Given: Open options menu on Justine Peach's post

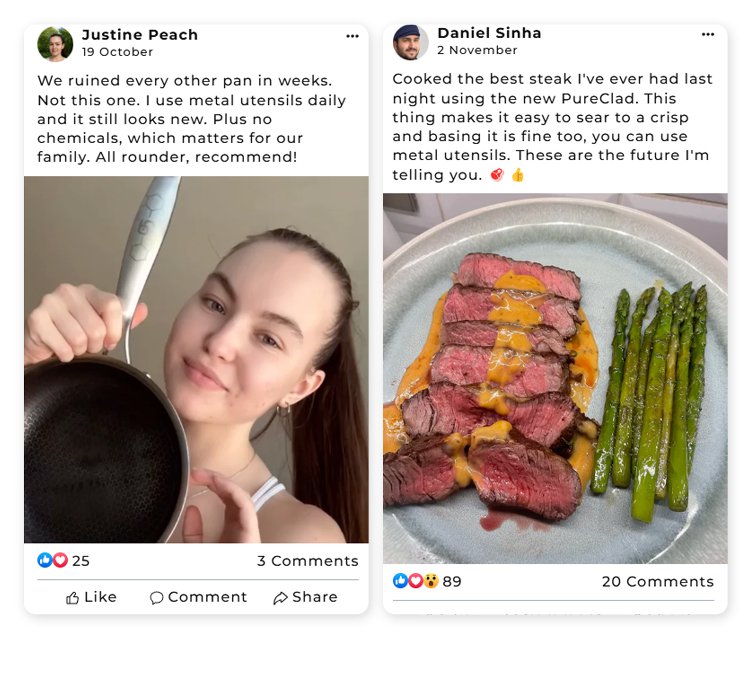Looking at the screenshot, I should (x=352, y=36).
